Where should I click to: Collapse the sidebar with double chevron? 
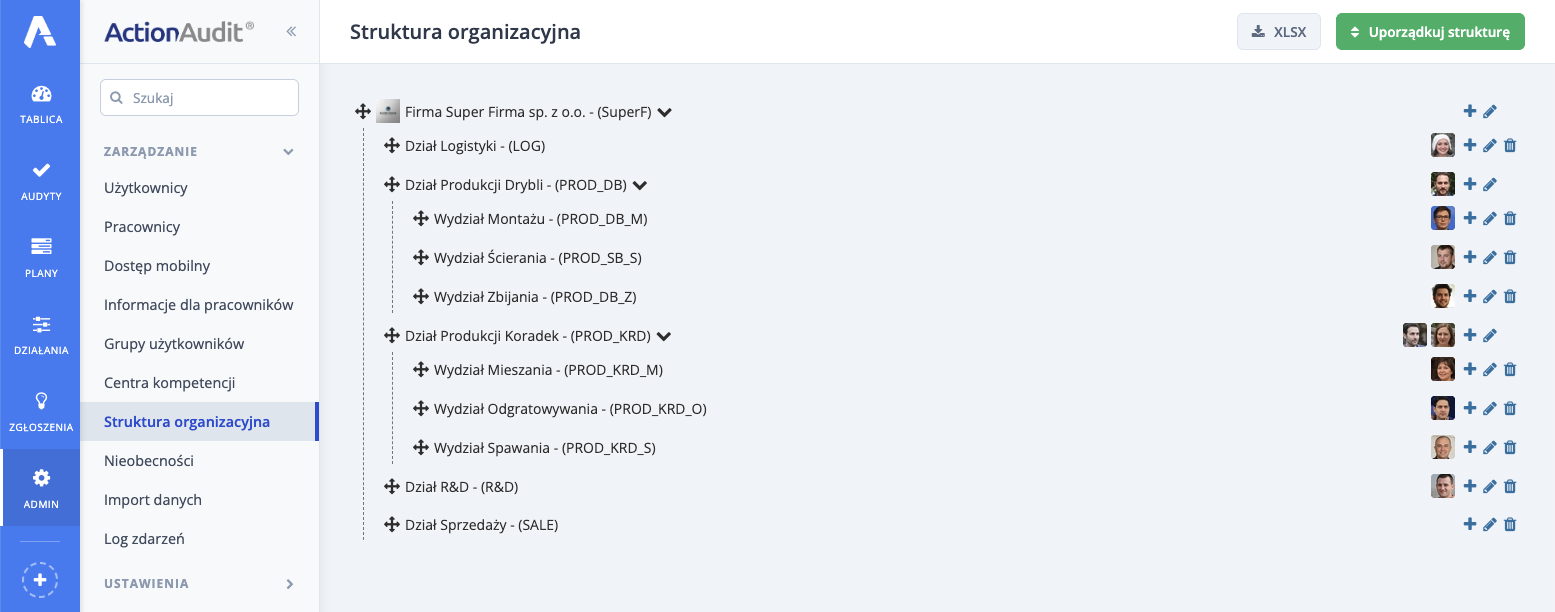click(x=291, y=32)
